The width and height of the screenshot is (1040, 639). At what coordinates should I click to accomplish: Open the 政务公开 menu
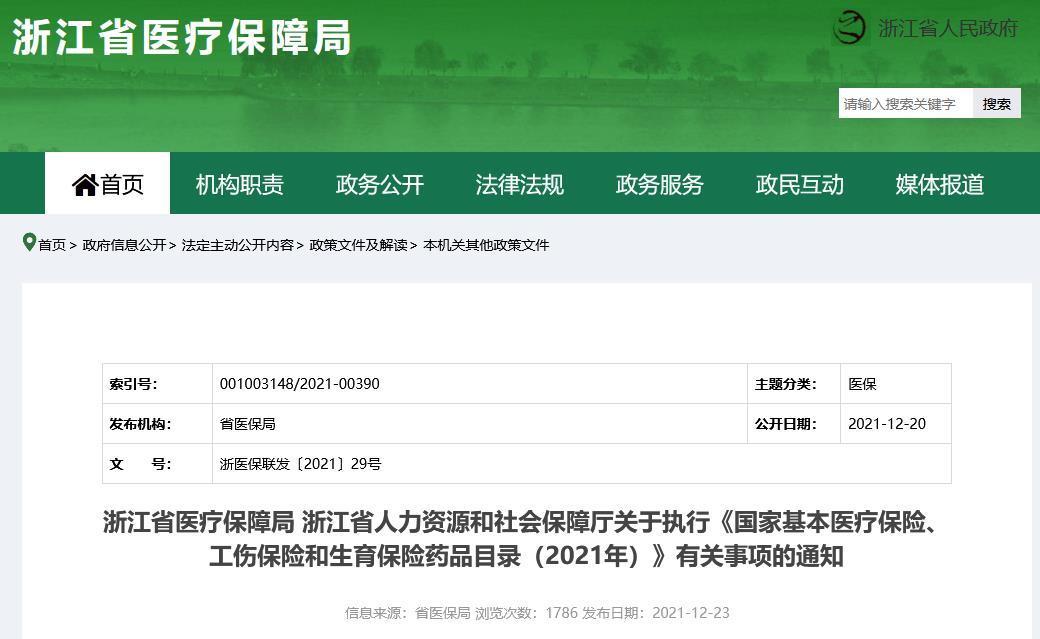coord(379,184)
